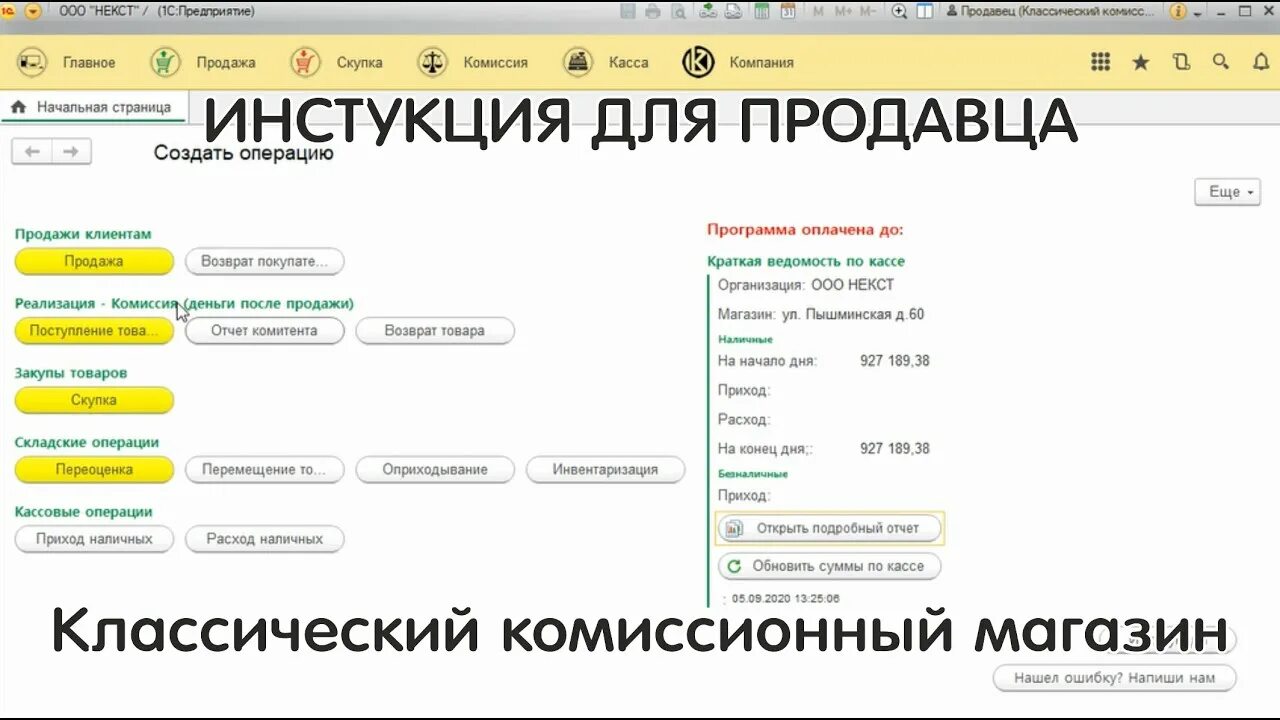Click Обновить суммы по кассе button
The width and height of the screenshot is (1280, 720).
tap(829, 566)
